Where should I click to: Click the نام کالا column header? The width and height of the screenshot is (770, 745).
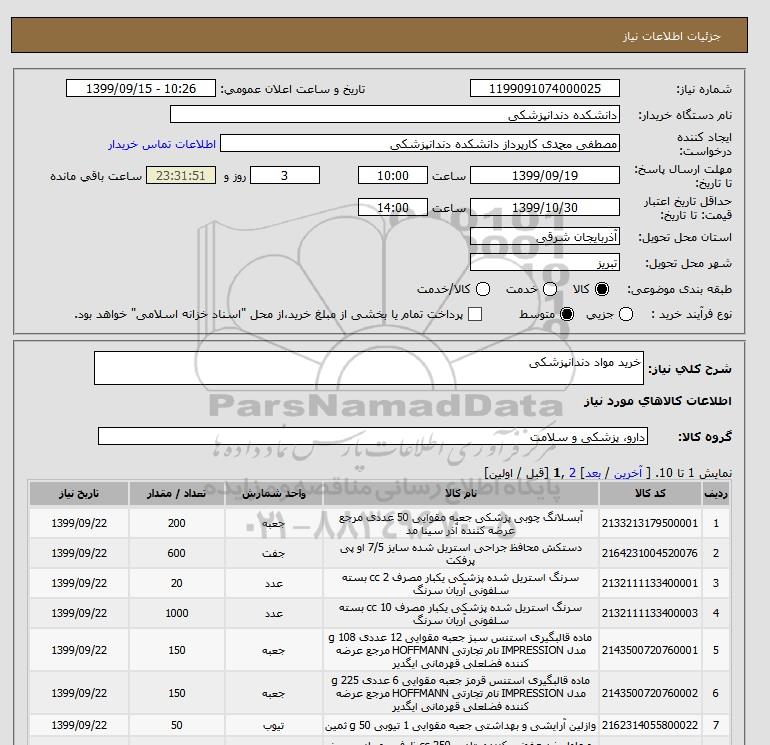click(461, 494)
